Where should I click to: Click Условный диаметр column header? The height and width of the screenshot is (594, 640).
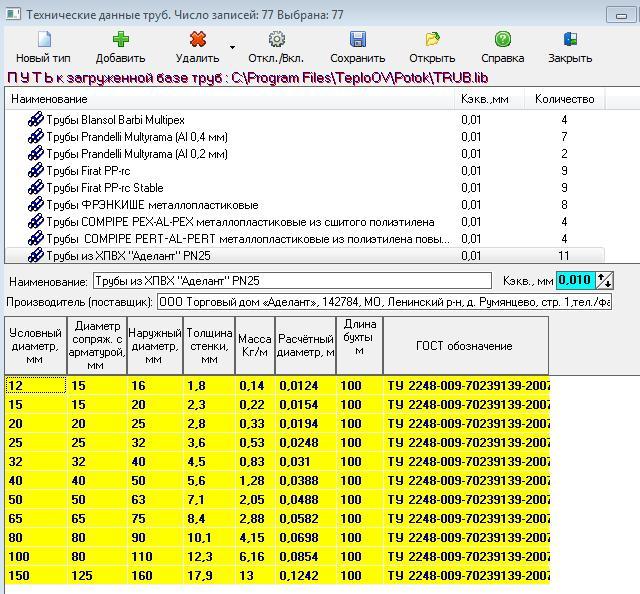point(36,345)
